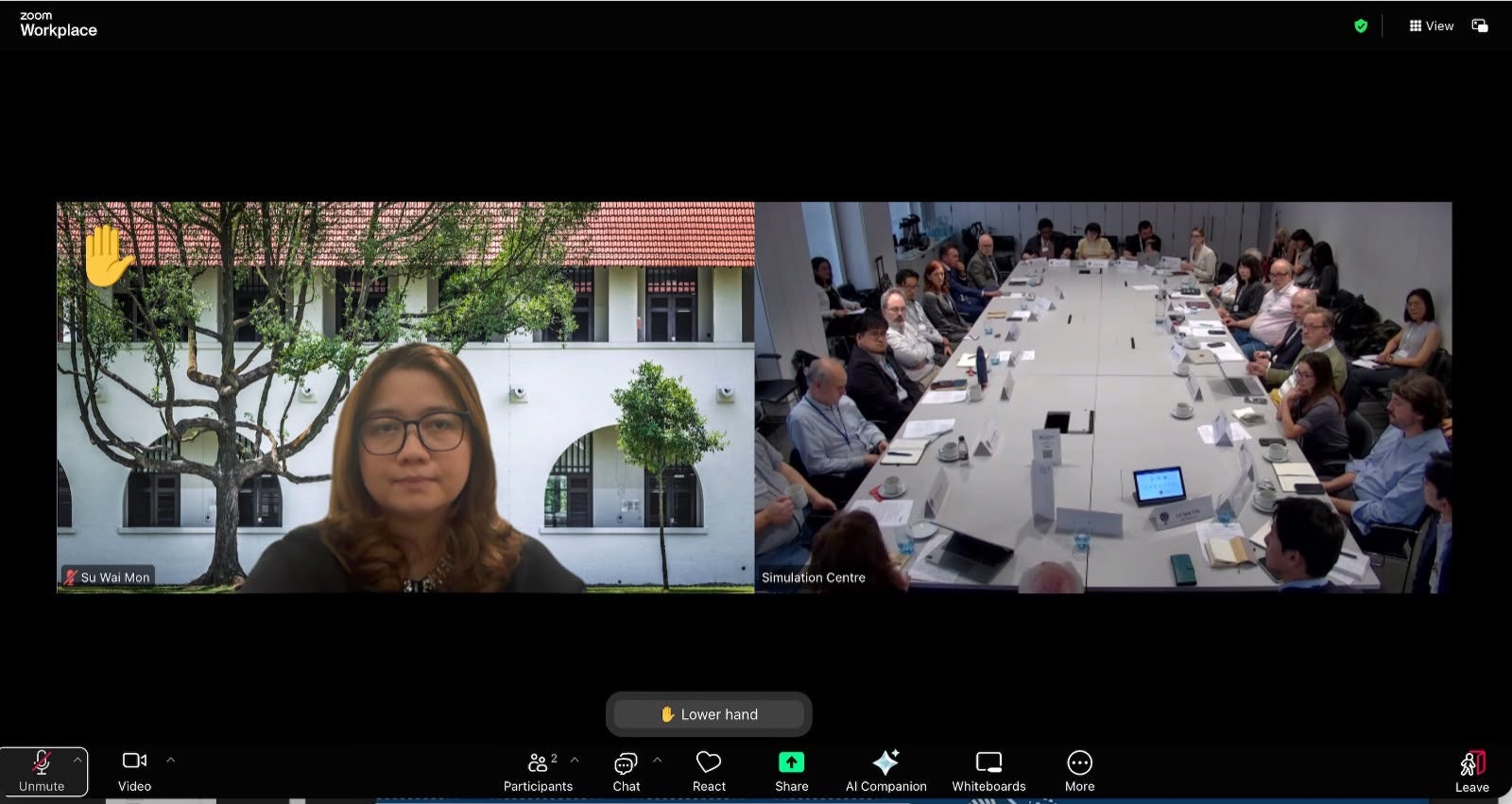Image resolution: width=1512 pixels, height=804 pixels.
Task: Launch AI Companion
Action: 885,771
